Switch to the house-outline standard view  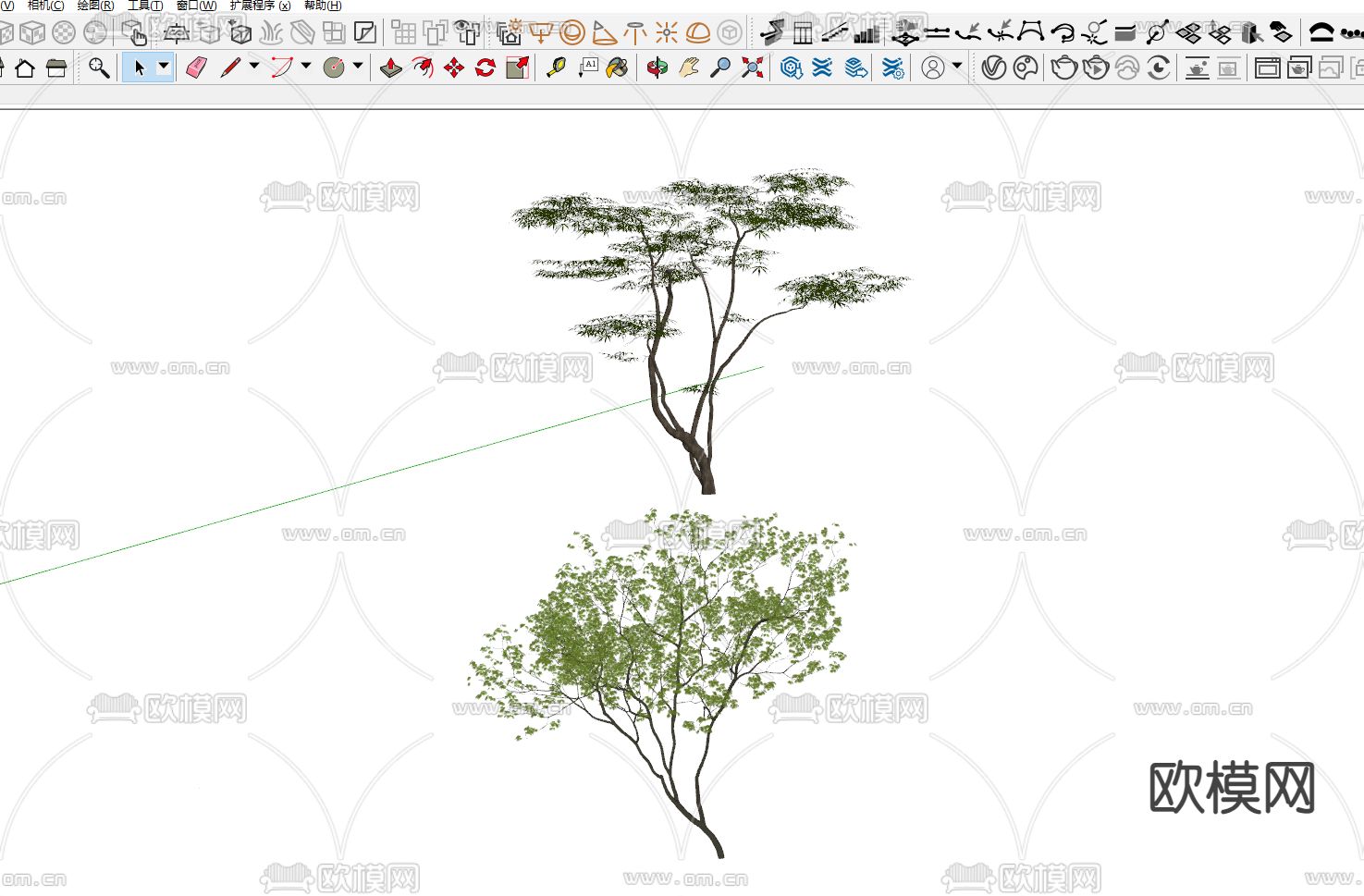pos(25,68)
